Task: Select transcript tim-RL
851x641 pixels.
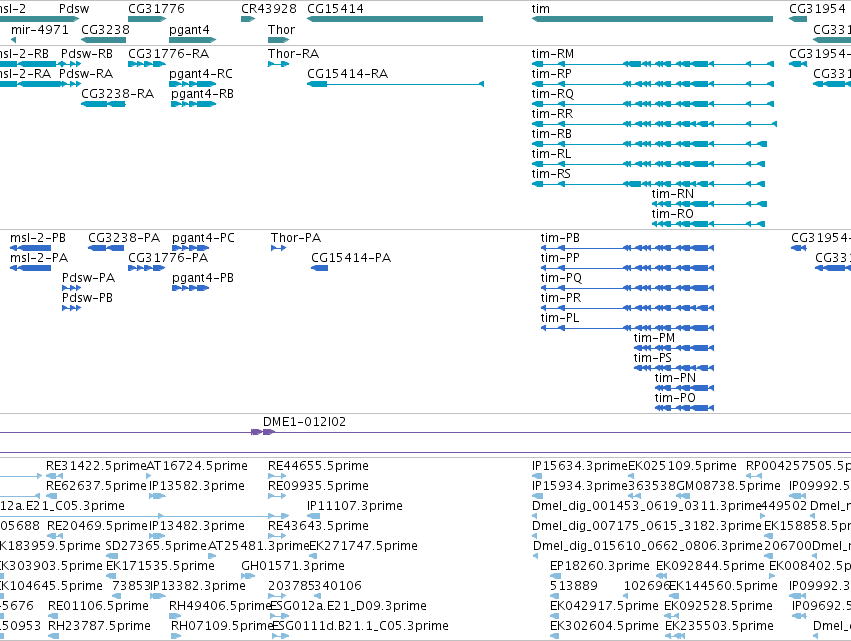Action: coord(649,164)
